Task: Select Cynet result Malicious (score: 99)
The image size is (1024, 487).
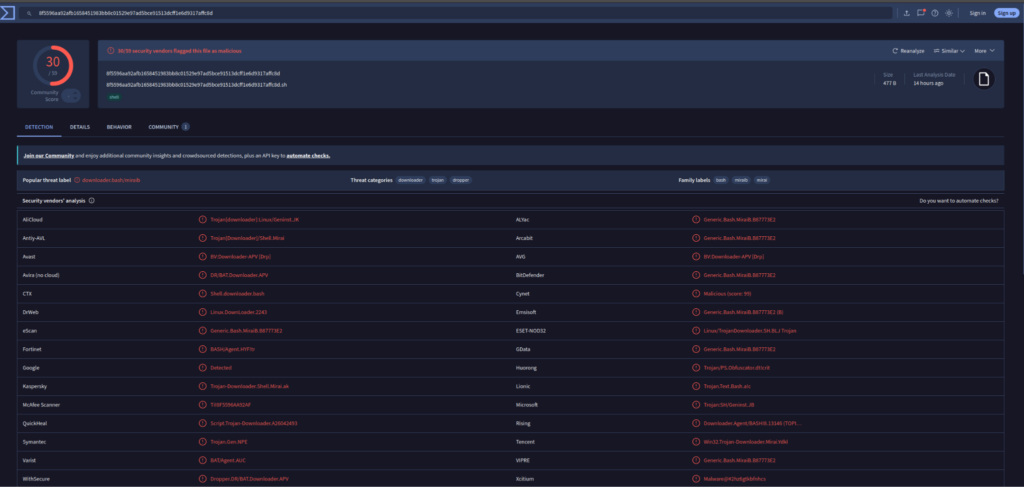Action: pos(728,294)
